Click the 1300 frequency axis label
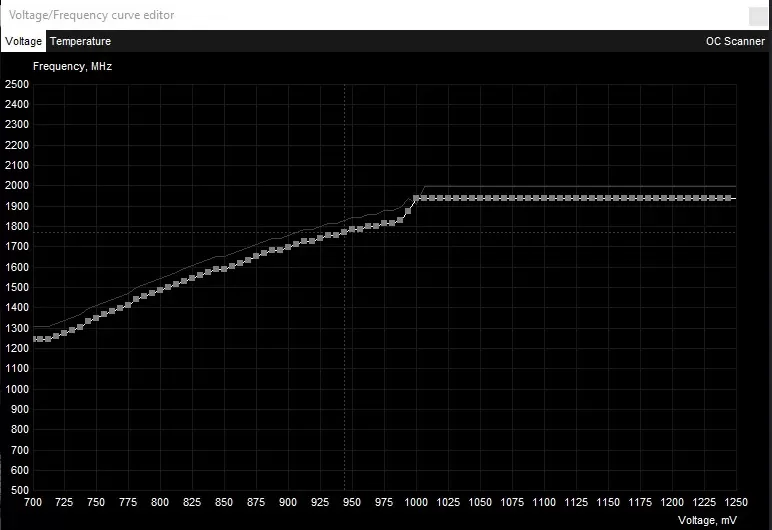 pyautogui.click(x=17, y=328)
